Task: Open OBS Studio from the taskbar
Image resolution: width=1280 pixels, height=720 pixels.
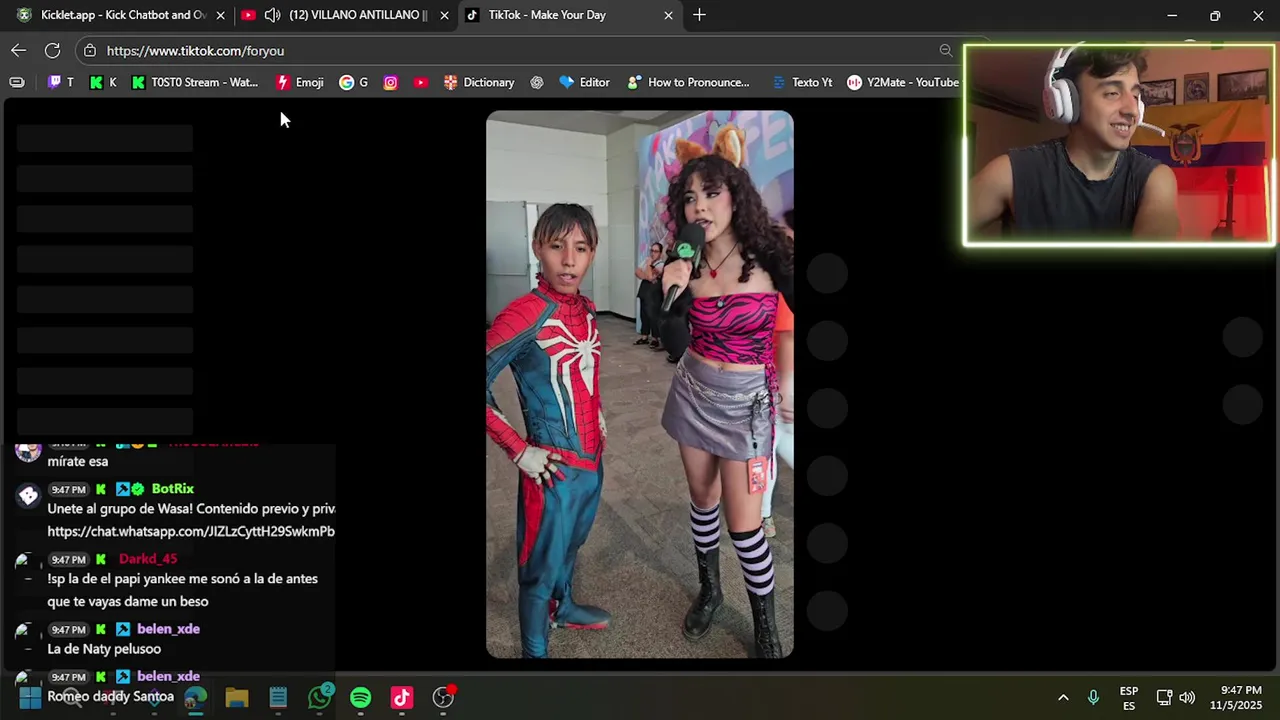Action: 443,697
